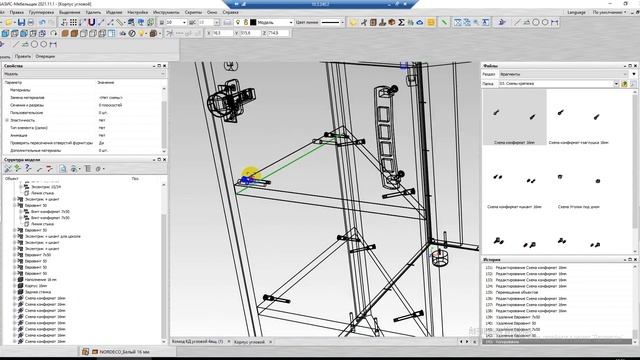Click the blue cloud icon in toolbar
This screenshot has height=360, width=640.
pyautogui.click(x=419, y=22)
